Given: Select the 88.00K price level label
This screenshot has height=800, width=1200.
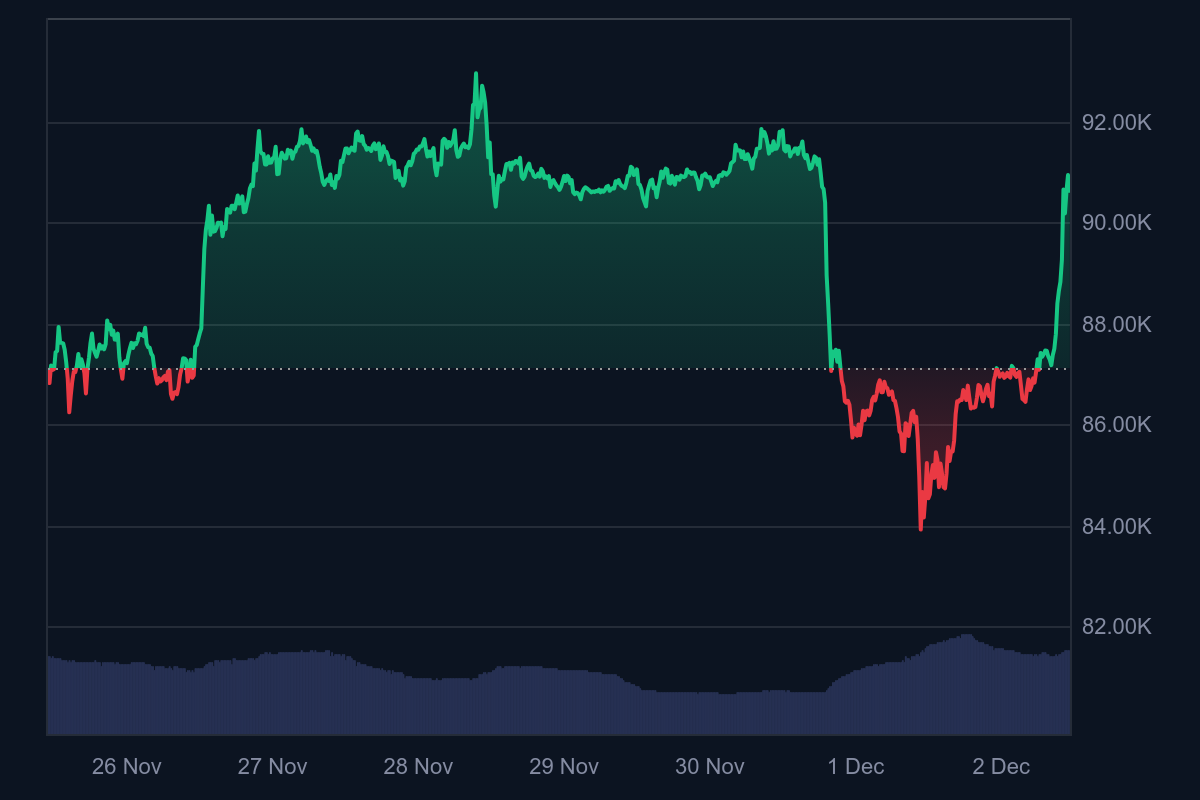Looking at the screenshot, I should click(x=1117, y=325).
